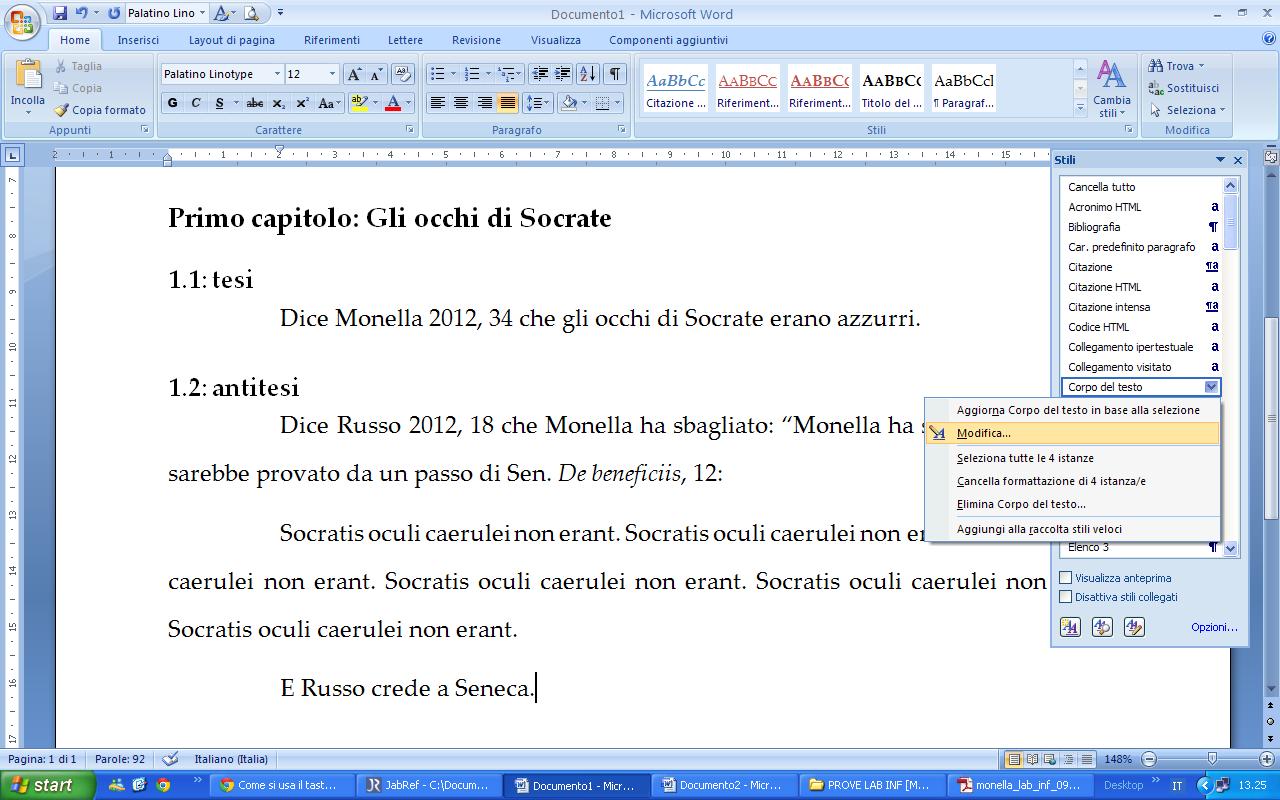Check Disattiva stili collegati
Screen dimensions: 1280x800
(1066, 597)
